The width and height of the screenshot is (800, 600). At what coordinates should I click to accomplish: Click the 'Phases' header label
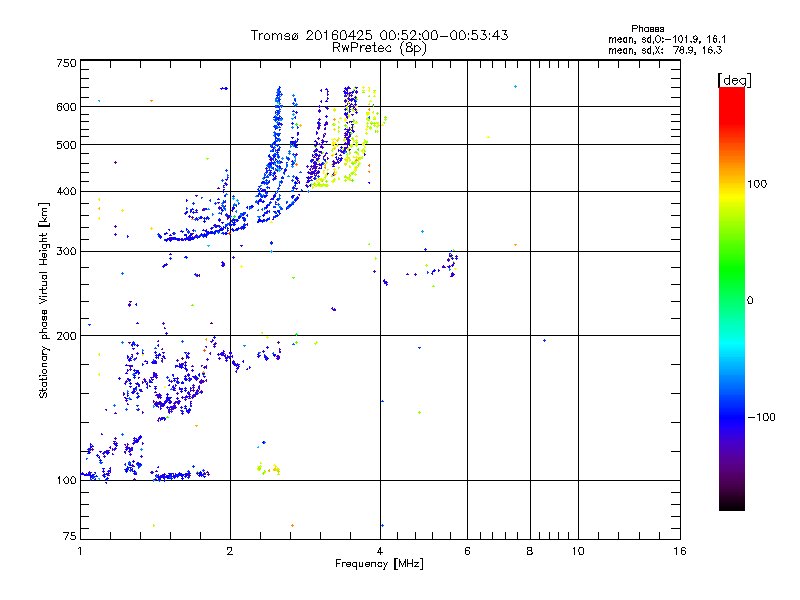point(647,29)
